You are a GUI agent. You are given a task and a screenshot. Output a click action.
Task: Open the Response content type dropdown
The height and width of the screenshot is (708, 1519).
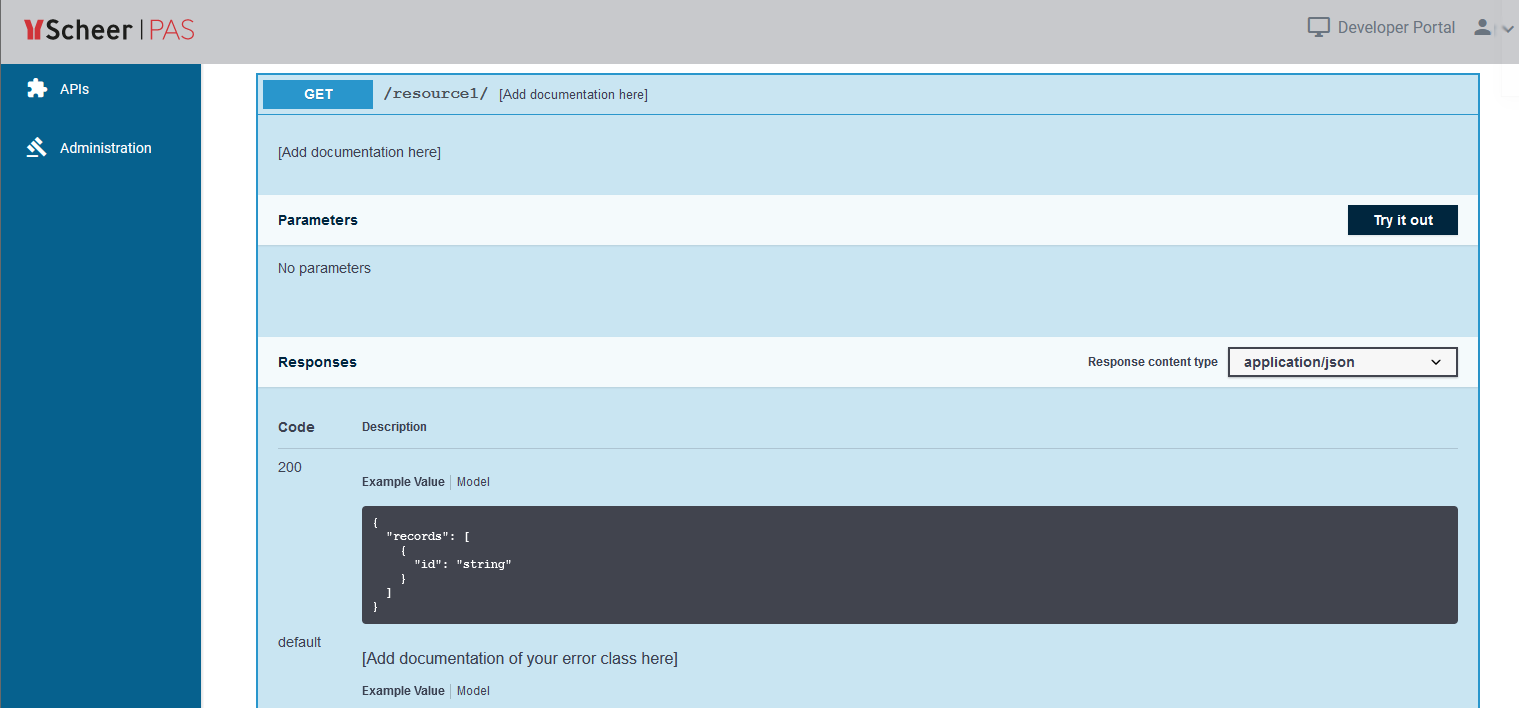click(1342, 362)
